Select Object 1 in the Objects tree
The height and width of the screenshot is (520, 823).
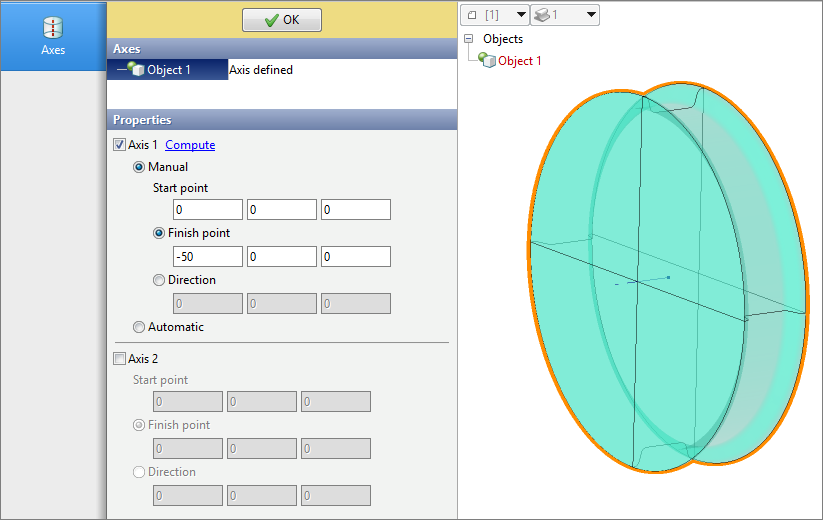click(520, 61)
